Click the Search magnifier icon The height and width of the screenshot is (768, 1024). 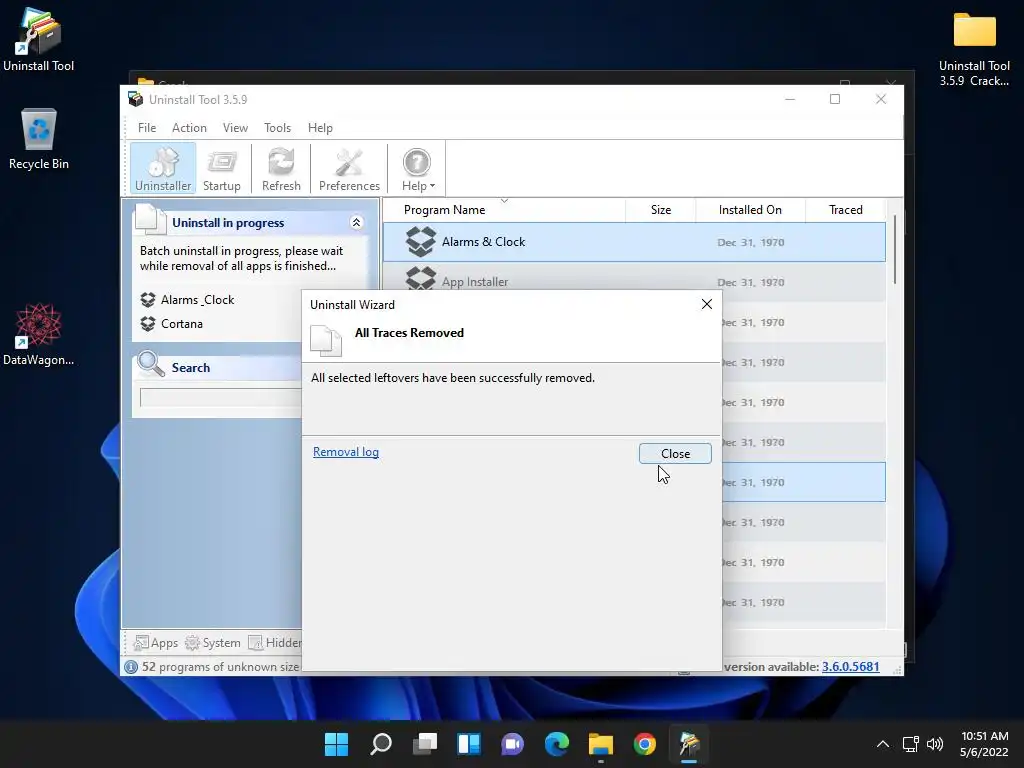coord(151,364)
